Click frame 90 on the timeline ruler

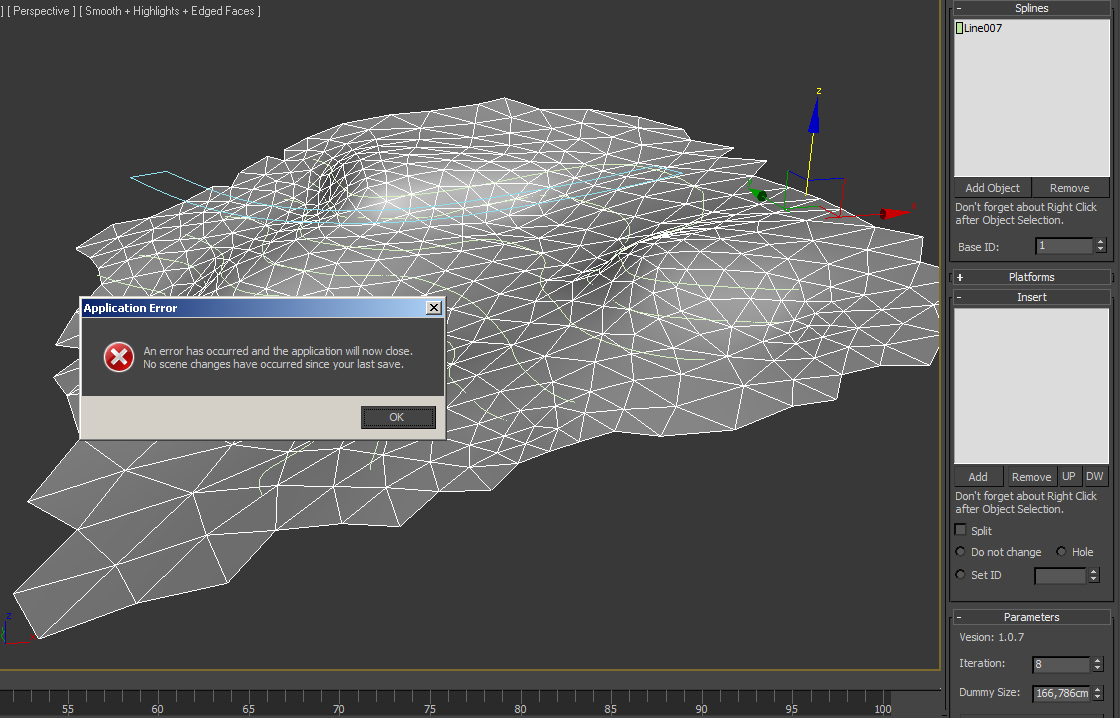701,709
